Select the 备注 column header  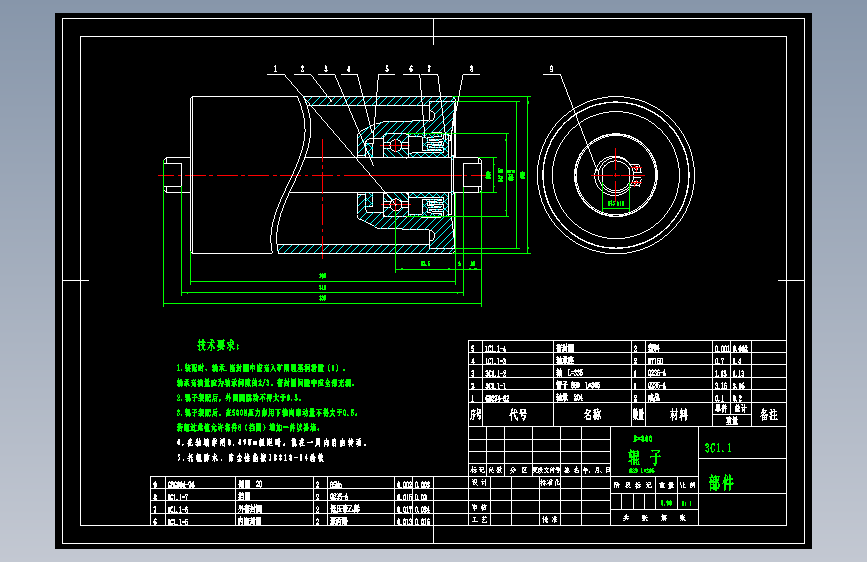point(769,415)
